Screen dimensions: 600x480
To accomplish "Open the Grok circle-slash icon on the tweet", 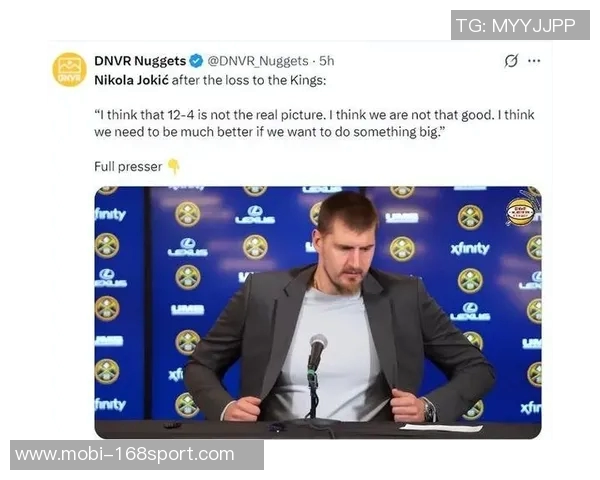I will pos(511,60).
